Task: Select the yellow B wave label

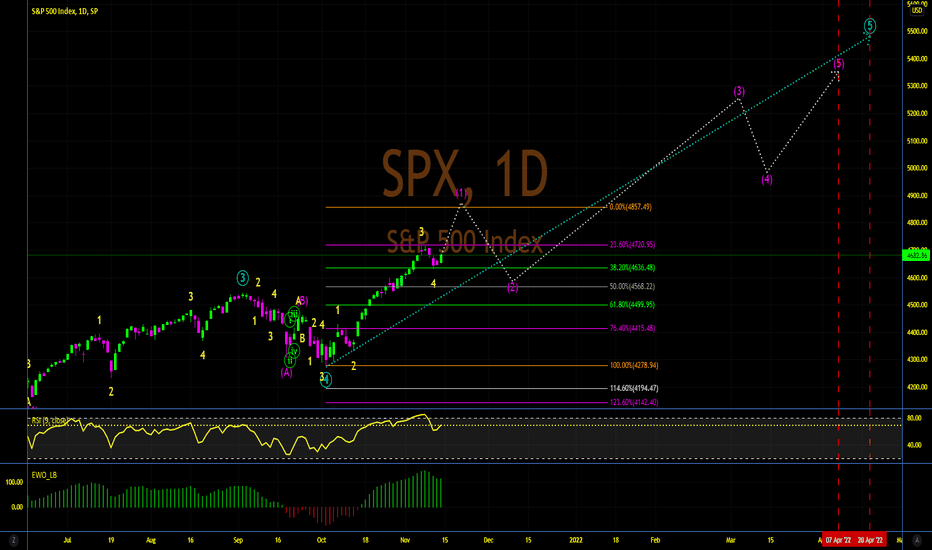Action: (x=303, y=338)
